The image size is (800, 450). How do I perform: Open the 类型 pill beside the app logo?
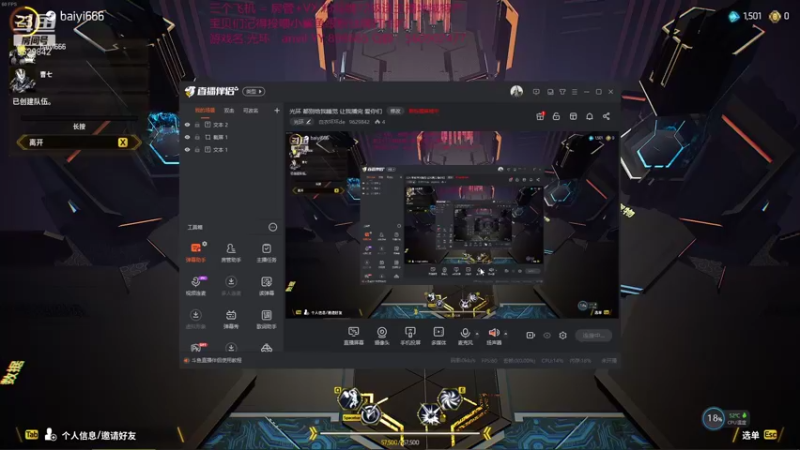(253, 91)
